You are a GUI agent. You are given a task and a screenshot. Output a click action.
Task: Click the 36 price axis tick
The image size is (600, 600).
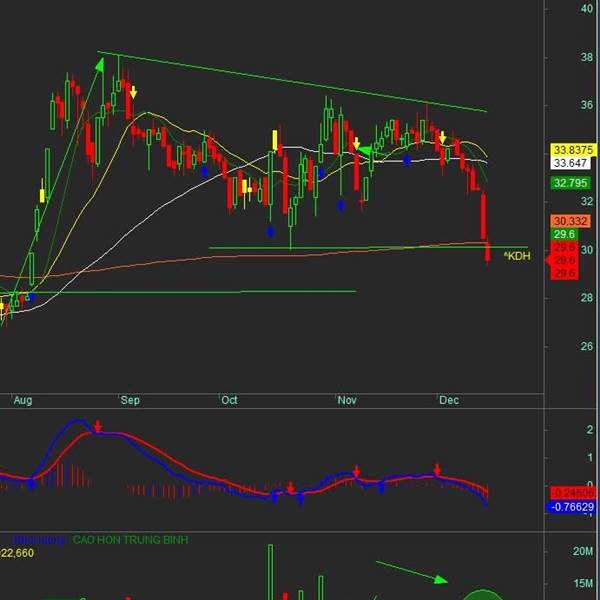pyautogui.click(x=587, y=105)
